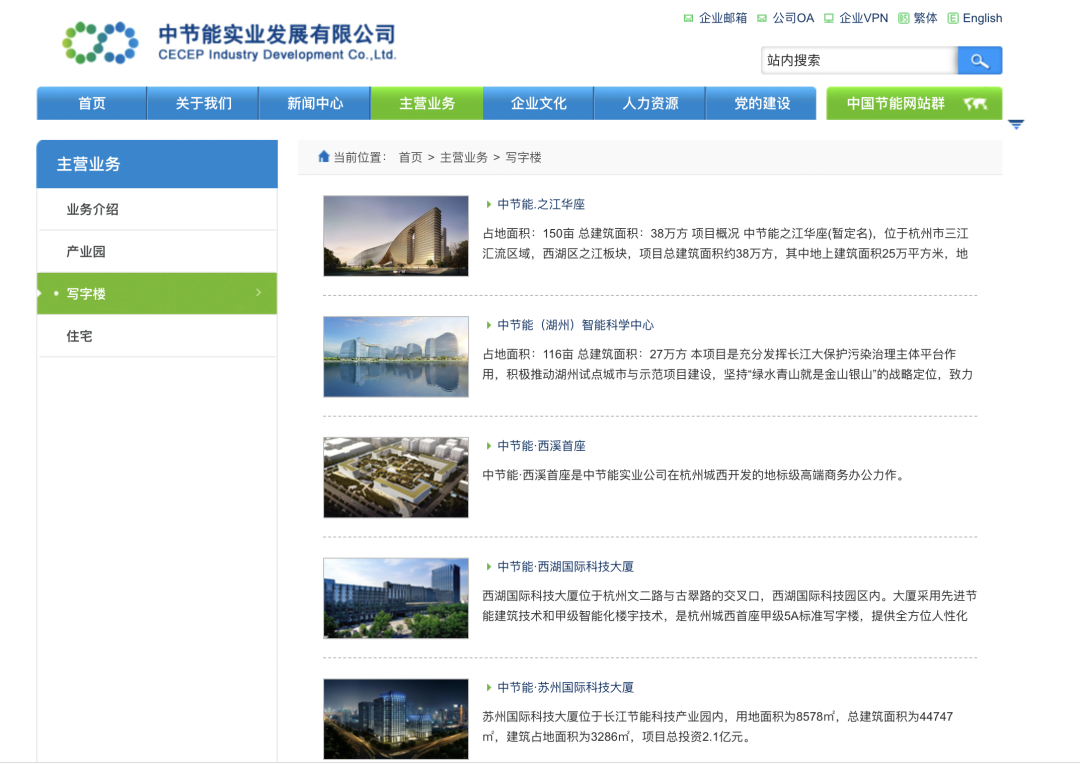Viewport: 1080px width, 764px height.
Task: Click the home icon in the breadcrumb
Action: 324,156
